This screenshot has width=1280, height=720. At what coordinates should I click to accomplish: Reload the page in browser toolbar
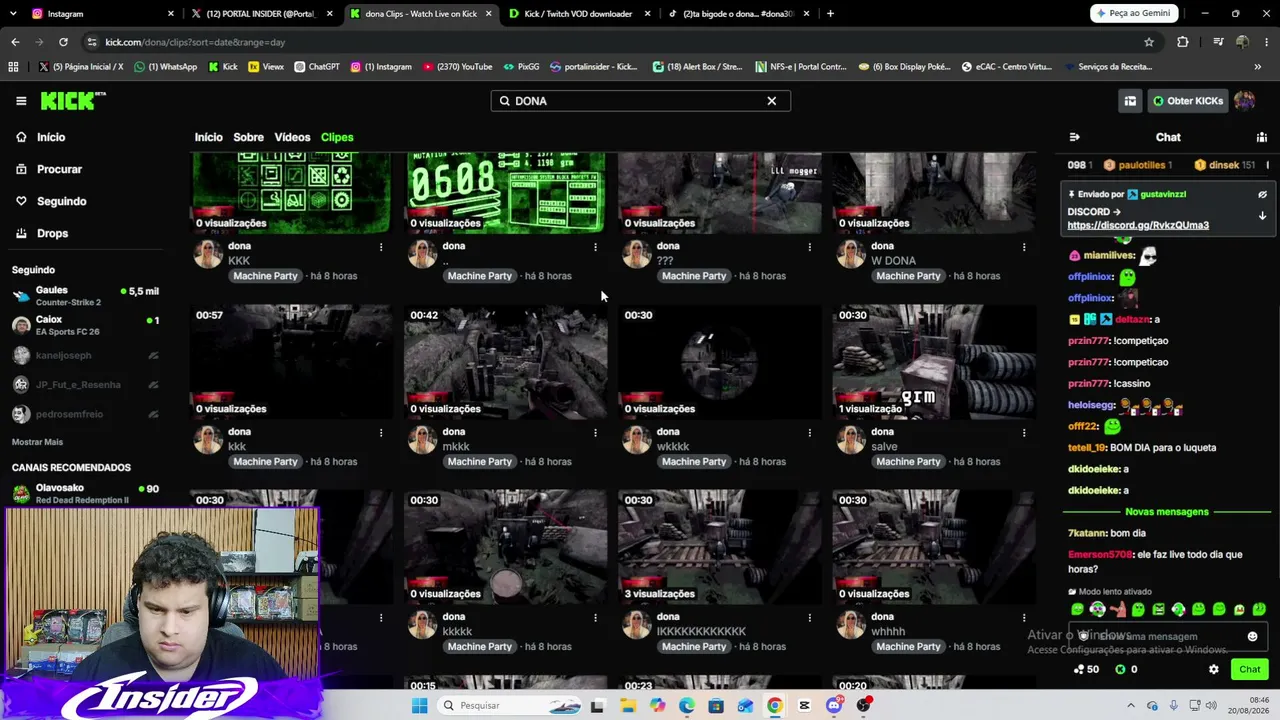[x=63, y=42]
